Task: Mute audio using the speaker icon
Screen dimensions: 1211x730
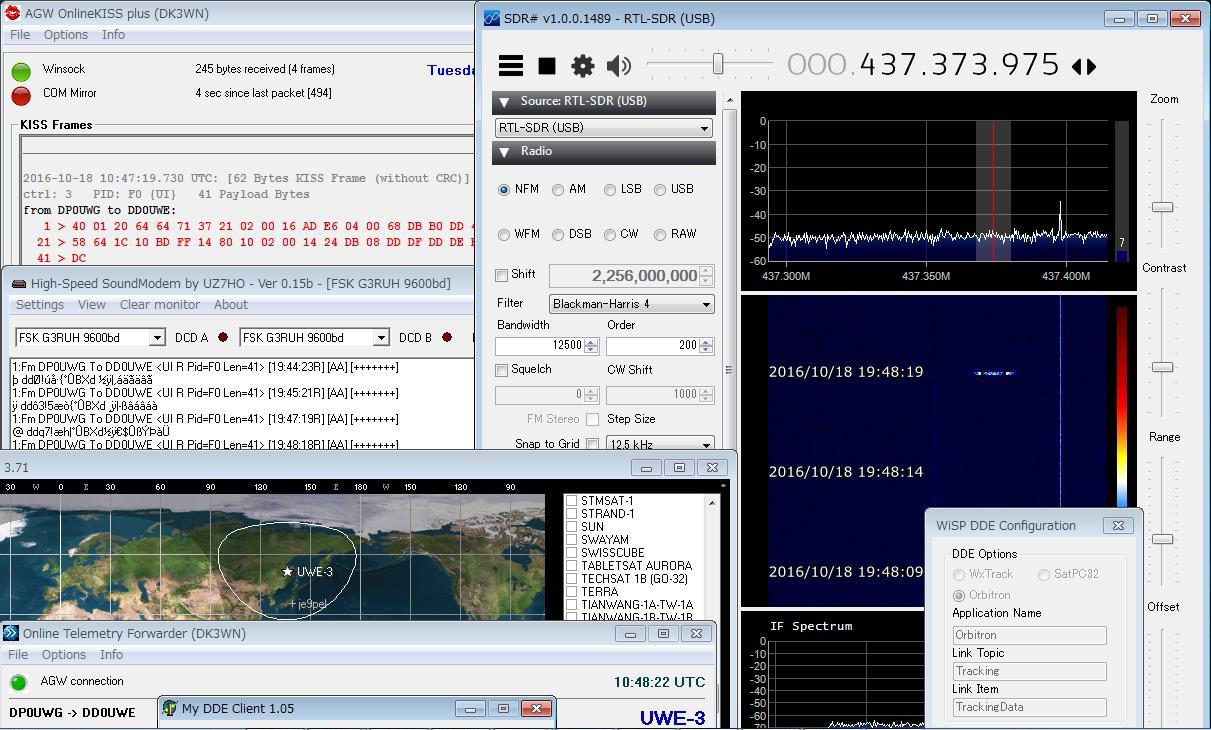Action: tap(618, 66)
